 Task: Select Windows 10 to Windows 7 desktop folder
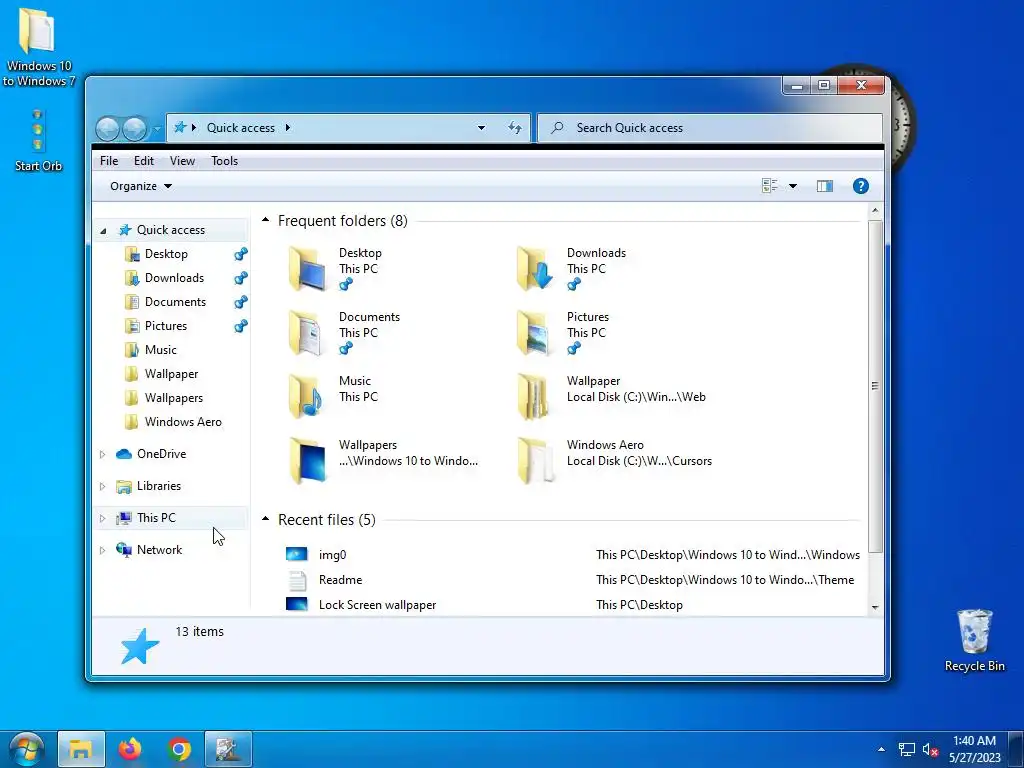(39, 46)
